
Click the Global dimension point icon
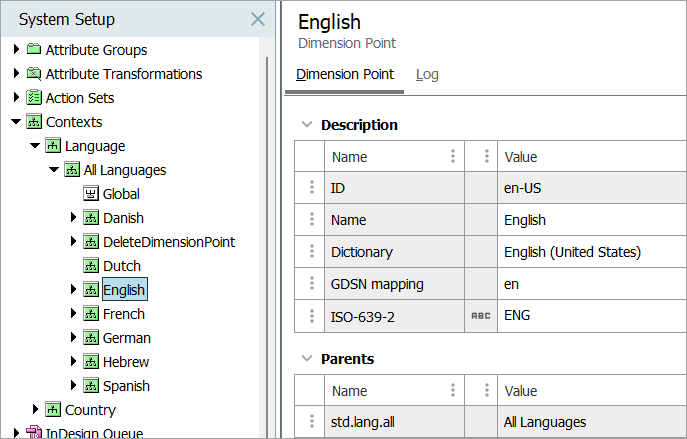91,194
